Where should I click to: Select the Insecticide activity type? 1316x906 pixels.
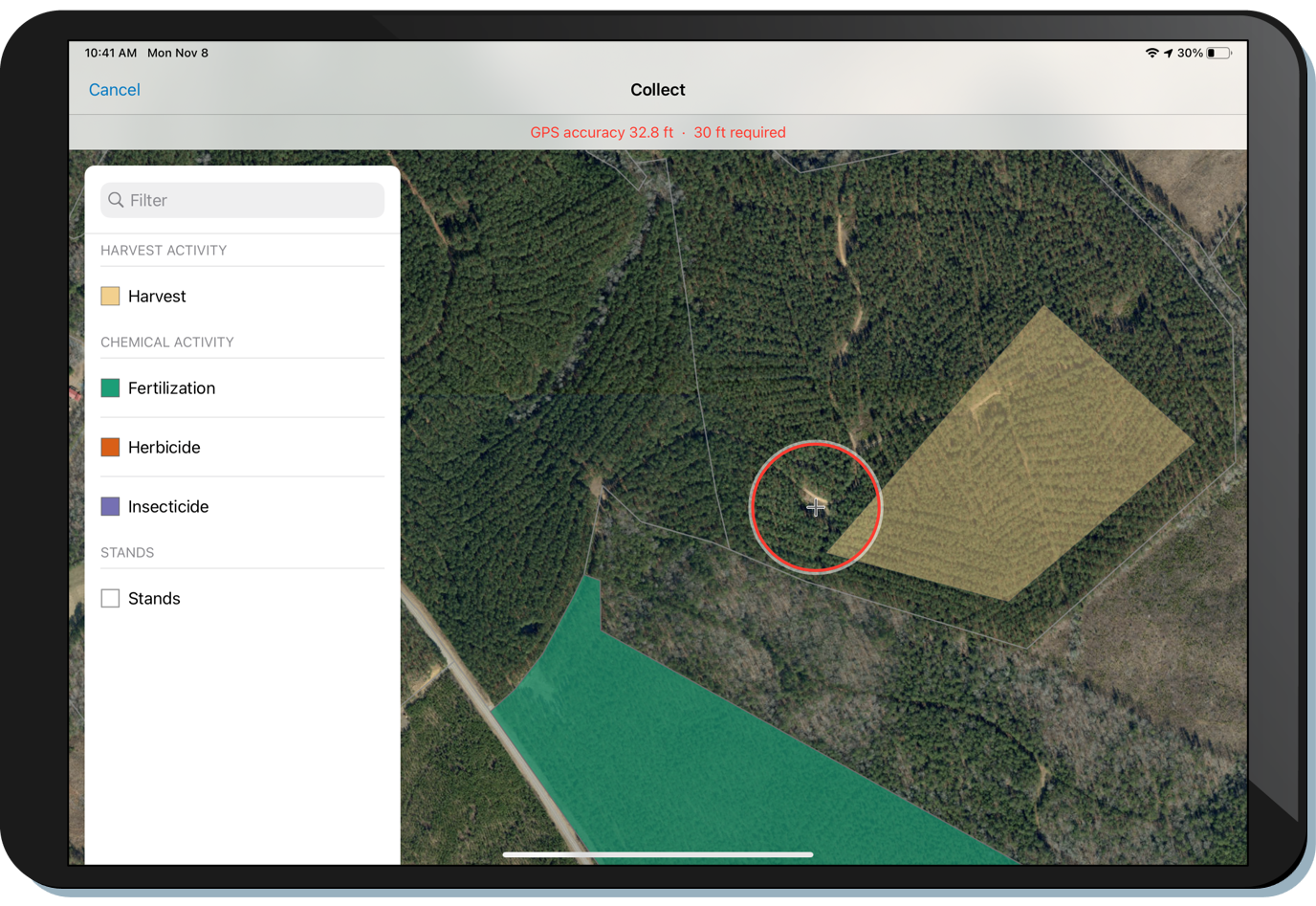pyautogui.click(x=242, y=507)
